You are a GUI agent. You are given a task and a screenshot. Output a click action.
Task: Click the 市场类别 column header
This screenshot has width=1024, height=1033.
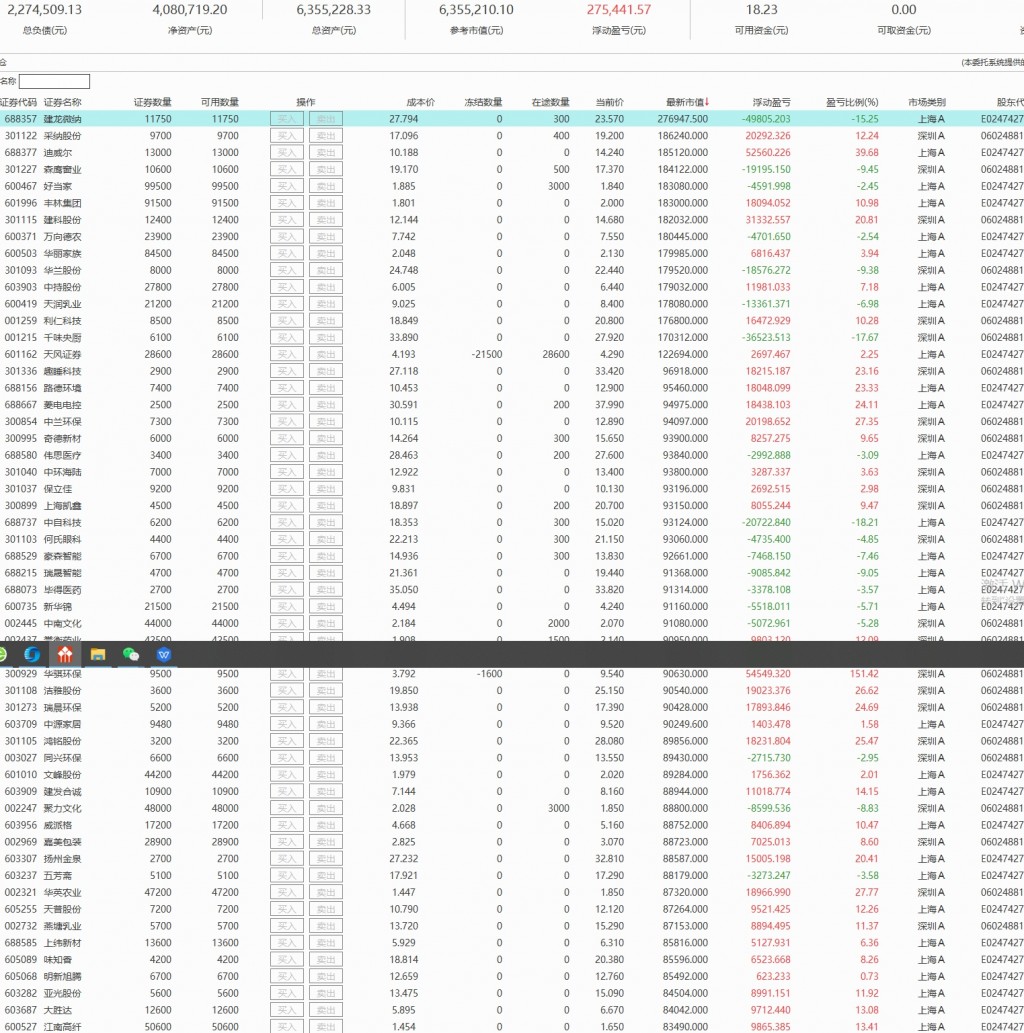pos(926,102)
